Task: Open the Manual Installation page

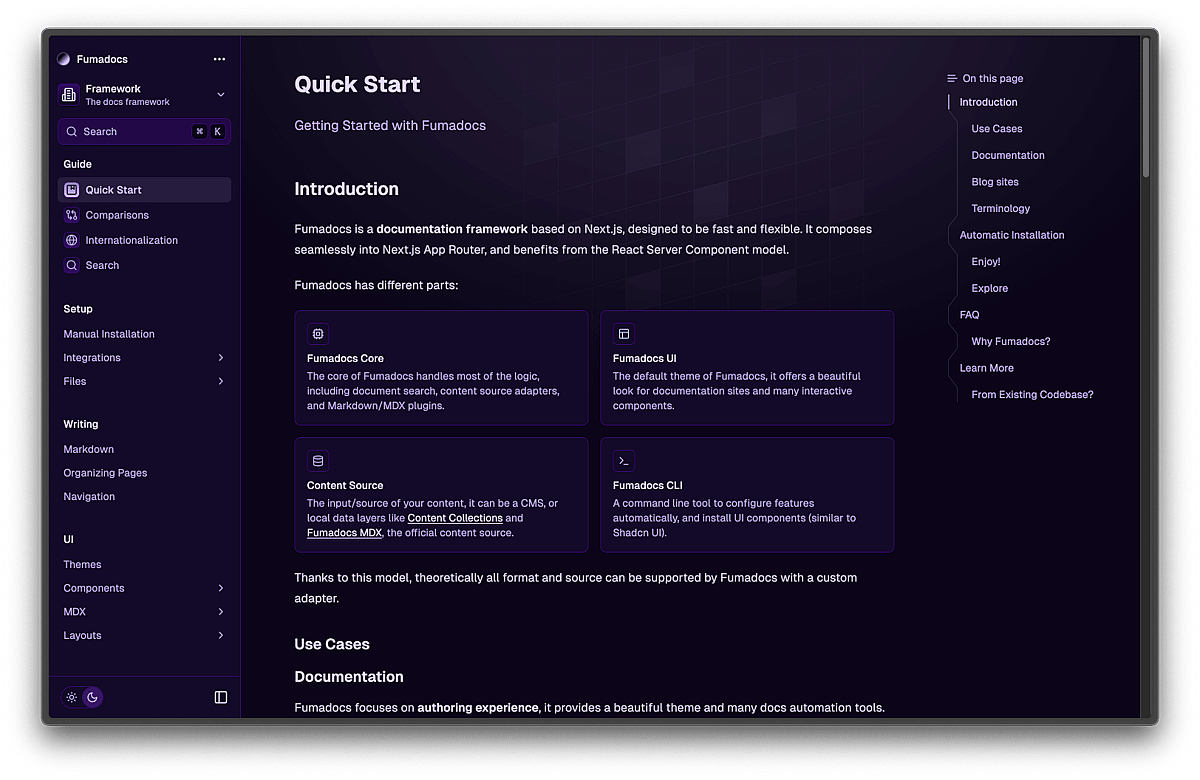Action: (109, 334)
